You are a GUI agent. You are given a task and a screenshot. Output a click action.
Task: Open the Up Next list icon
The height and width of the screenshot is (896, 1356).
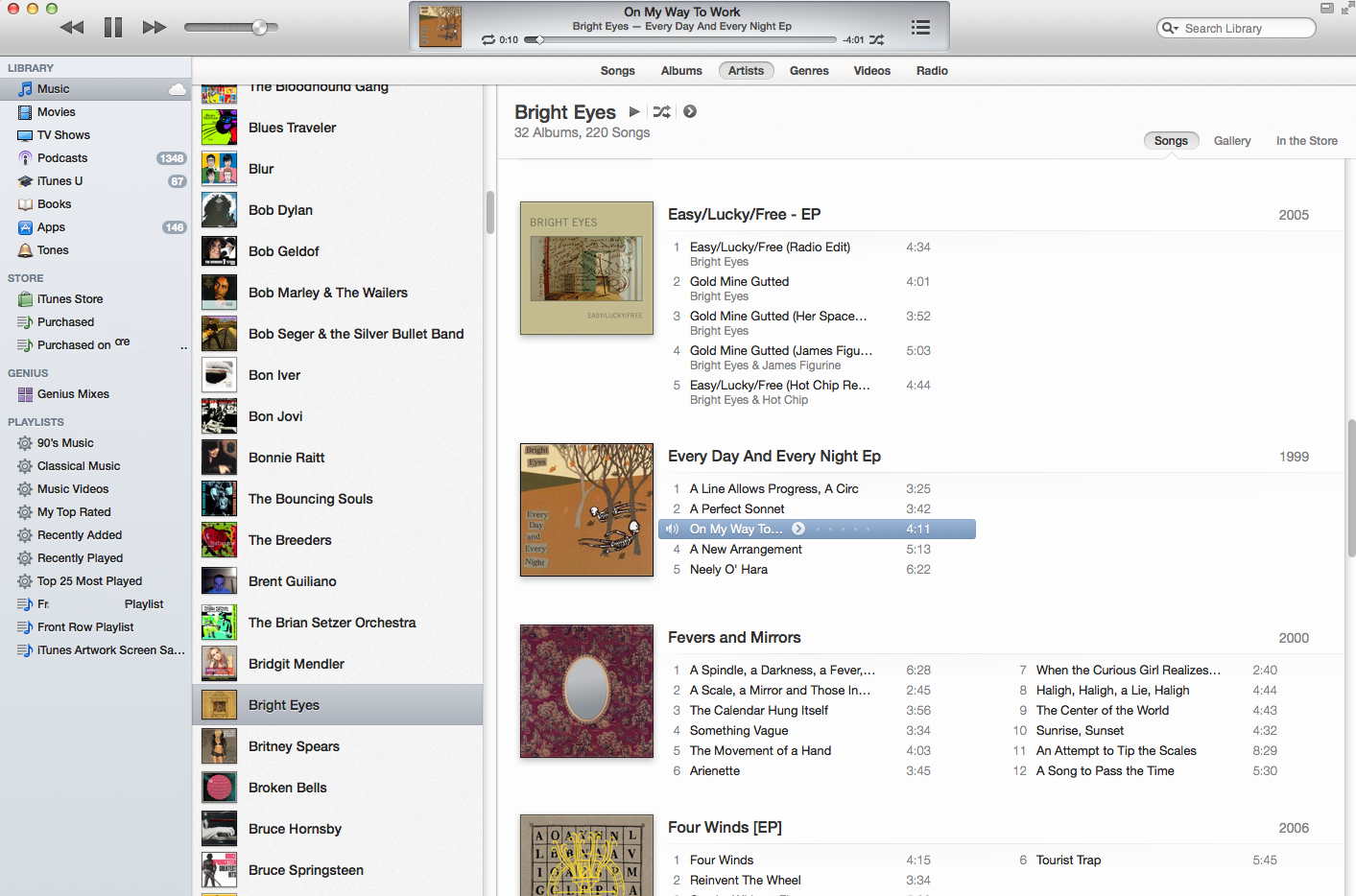point(920,27)
